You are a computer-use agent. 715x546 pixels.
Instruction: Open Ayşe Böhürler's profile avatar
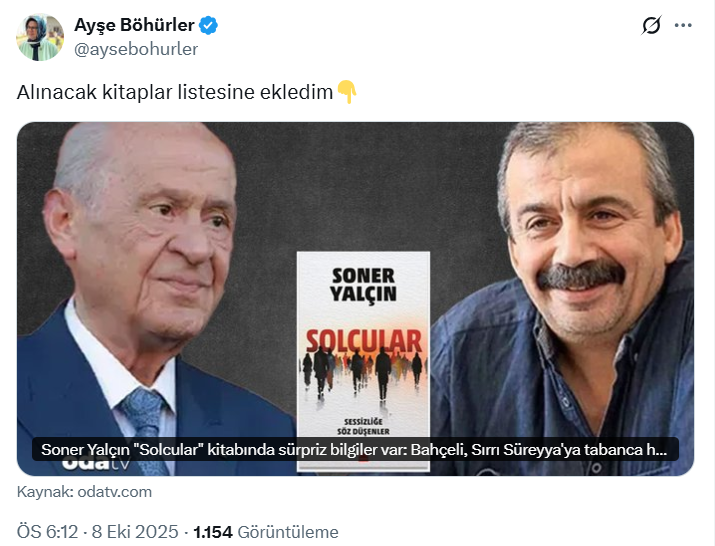[40, 37]
